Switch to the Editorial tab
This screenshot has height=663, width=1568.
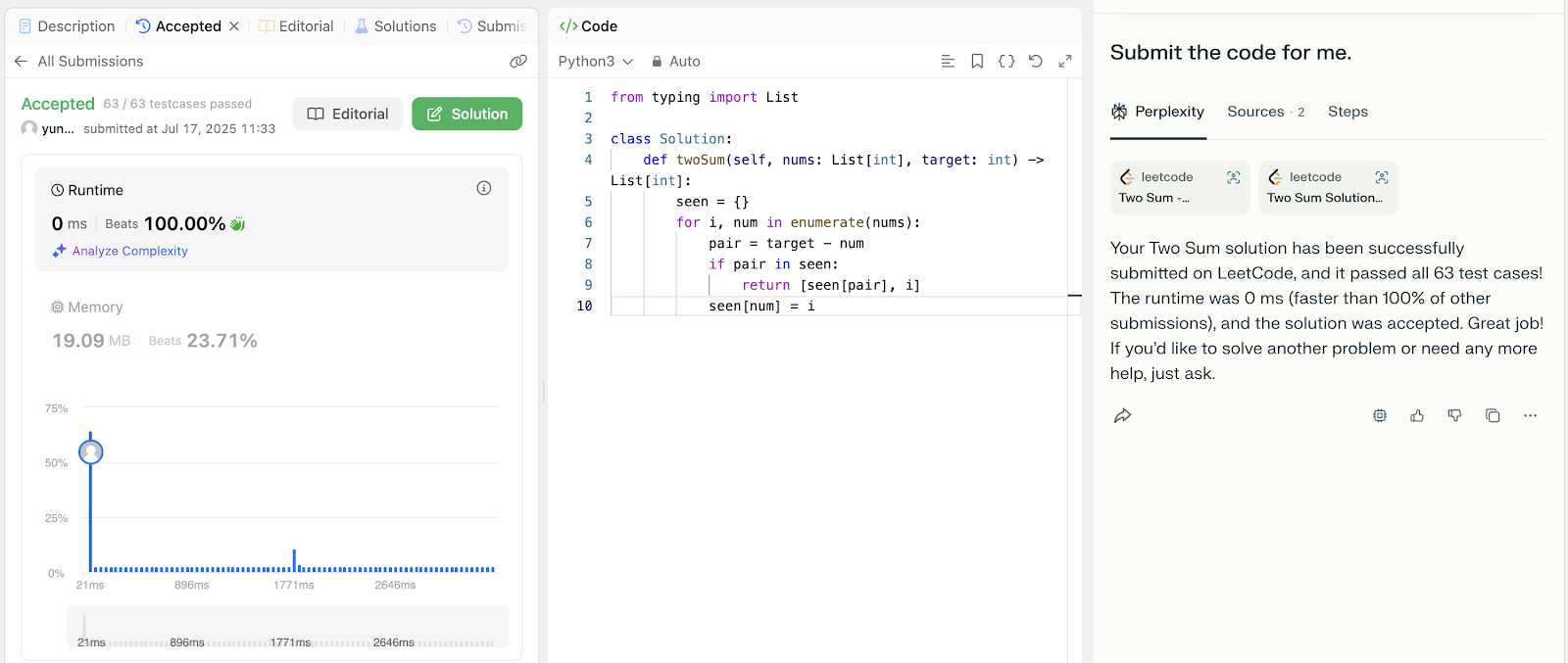[x=296, y=26]
